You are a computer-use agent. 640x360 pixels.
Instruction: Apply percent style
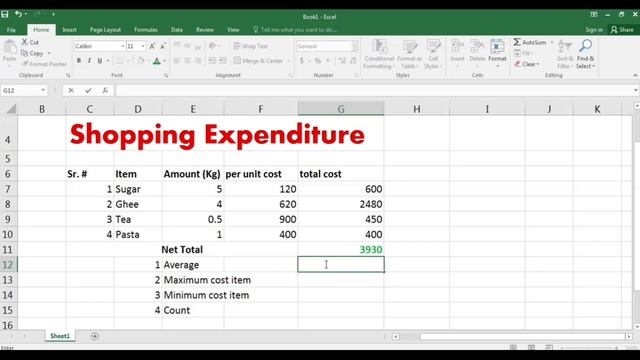coord(318,61)
